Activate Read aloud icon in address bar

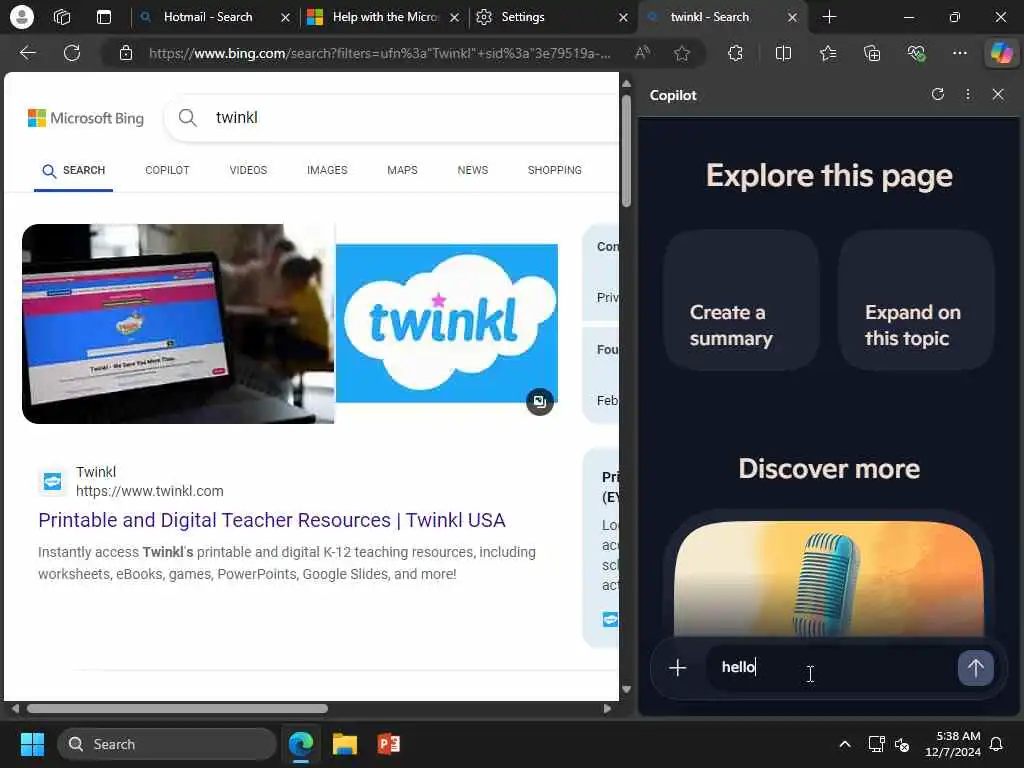[643, 53]
